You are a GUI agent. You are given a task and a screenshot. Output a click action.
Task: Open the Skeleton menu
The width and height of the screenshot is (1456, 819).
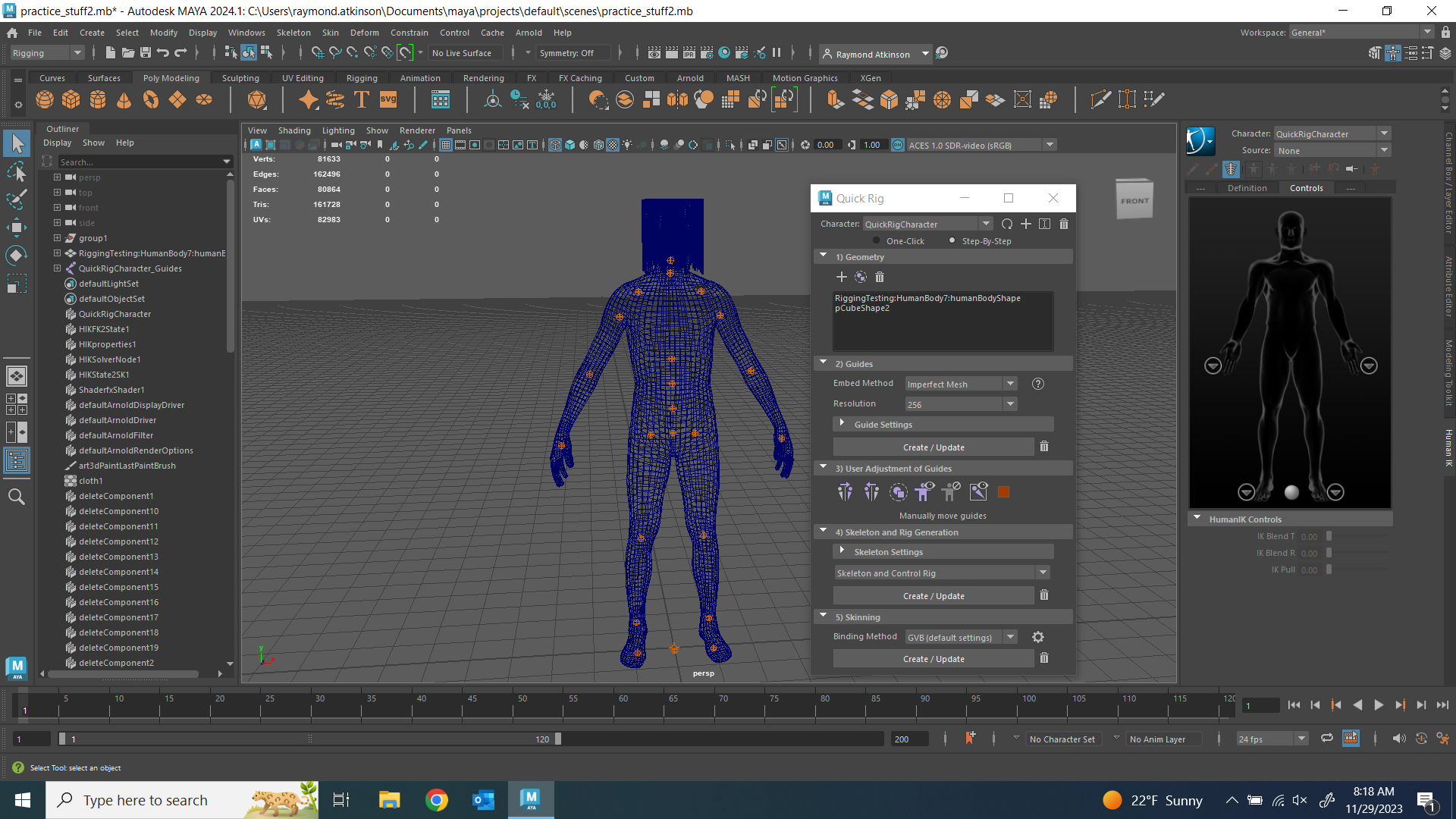(293, 33)
